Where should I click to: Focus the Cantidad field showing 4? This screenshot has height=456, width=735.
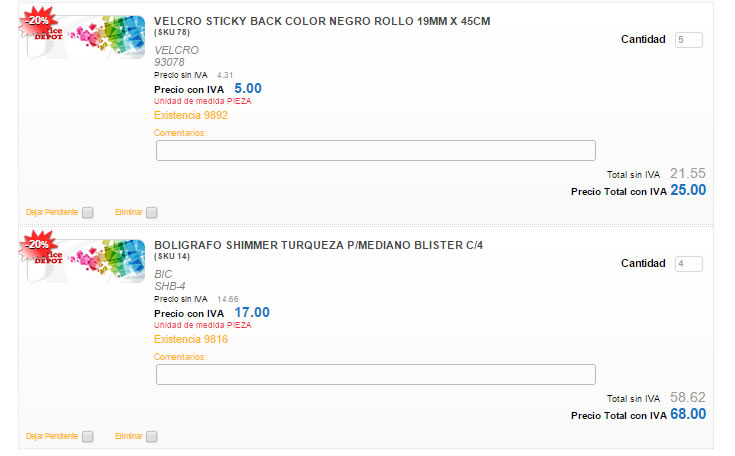(689, 264)
